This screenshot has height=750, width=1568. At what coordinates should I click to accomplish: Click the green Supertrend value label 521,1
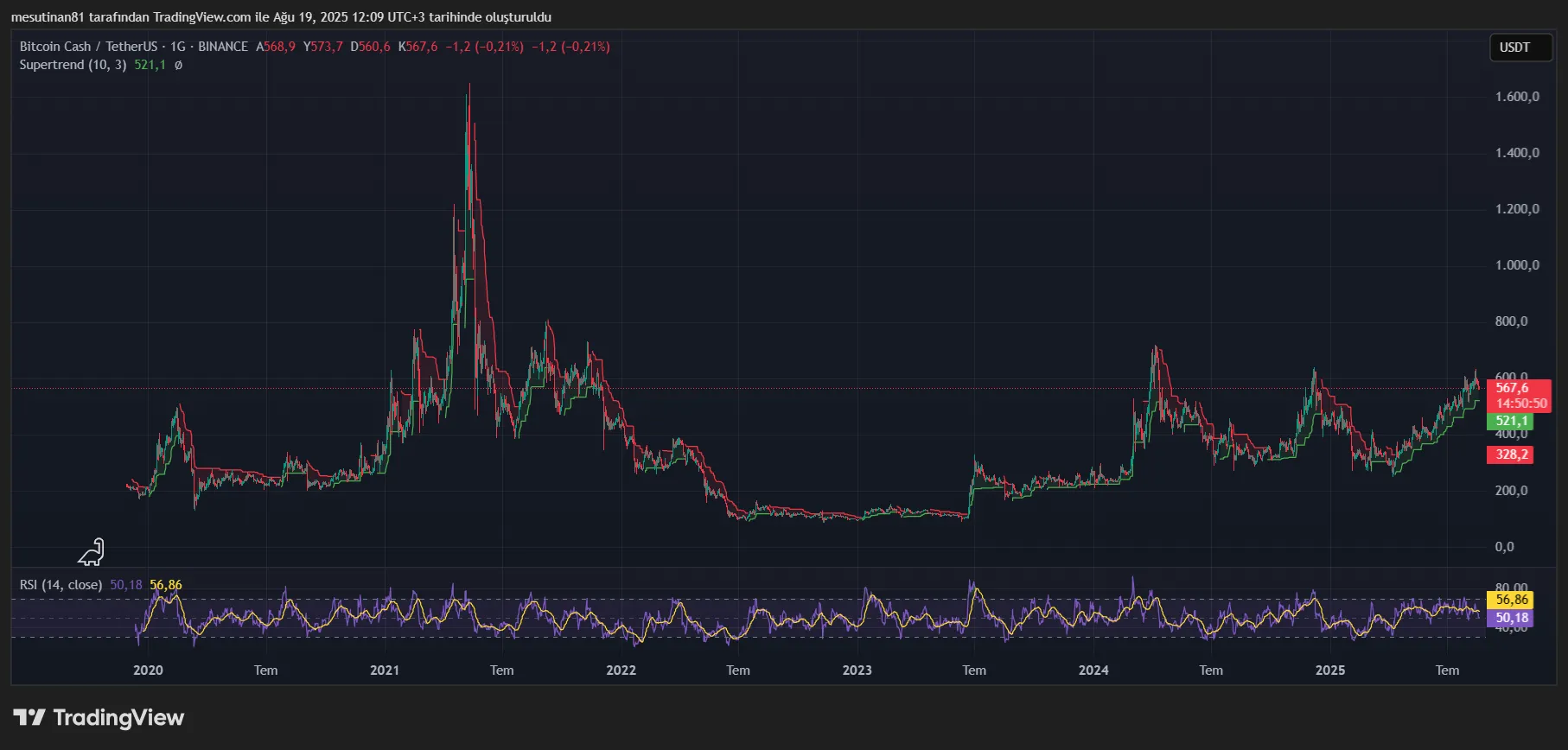click(1510, 421)
